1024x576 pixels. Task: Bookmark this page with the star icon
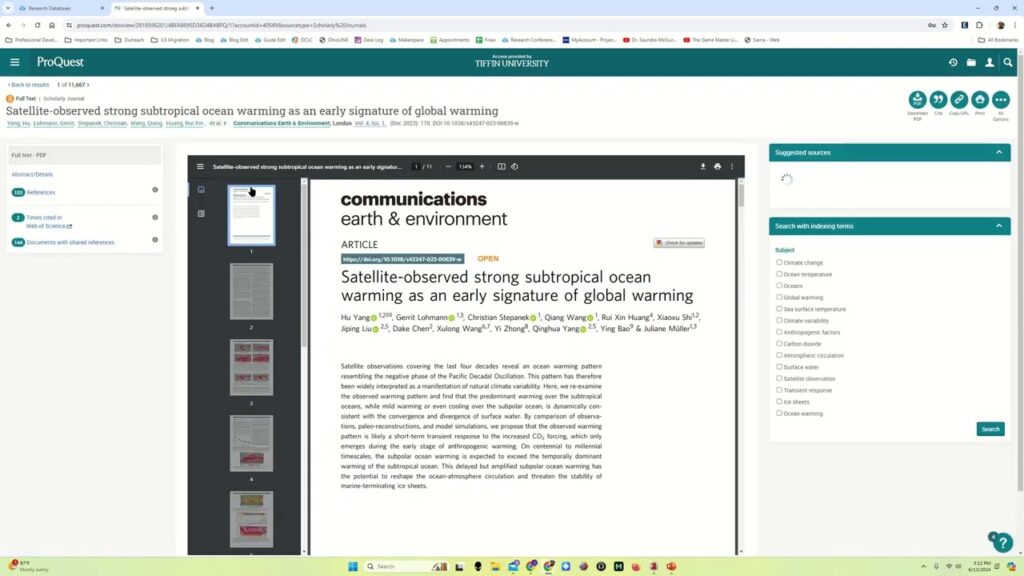pyautogui.click(x=944, y=25)
